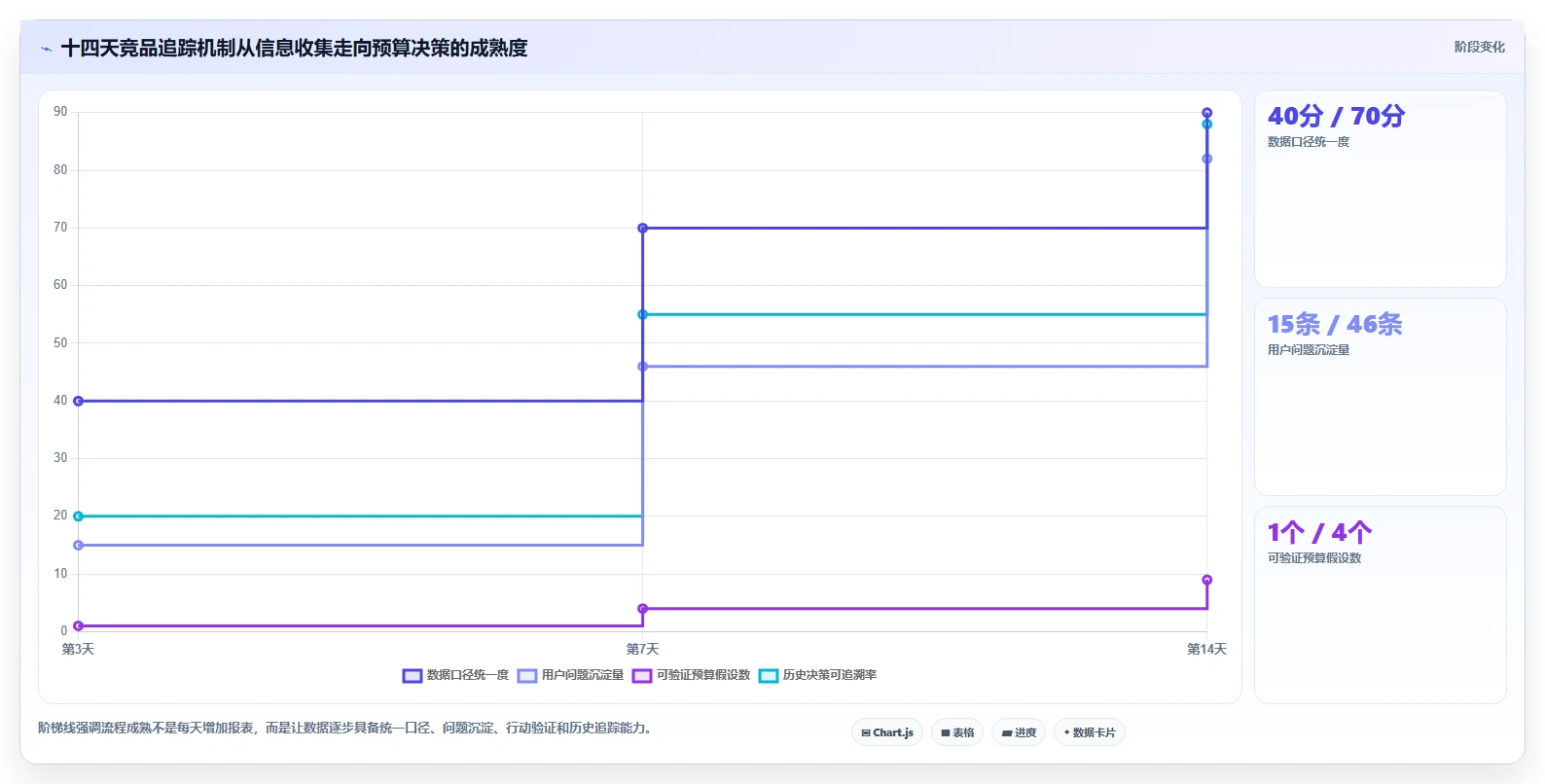Screen dimensions: 1545x784
Task: Select the 表格 chip
Action: [x=957, y=732]
